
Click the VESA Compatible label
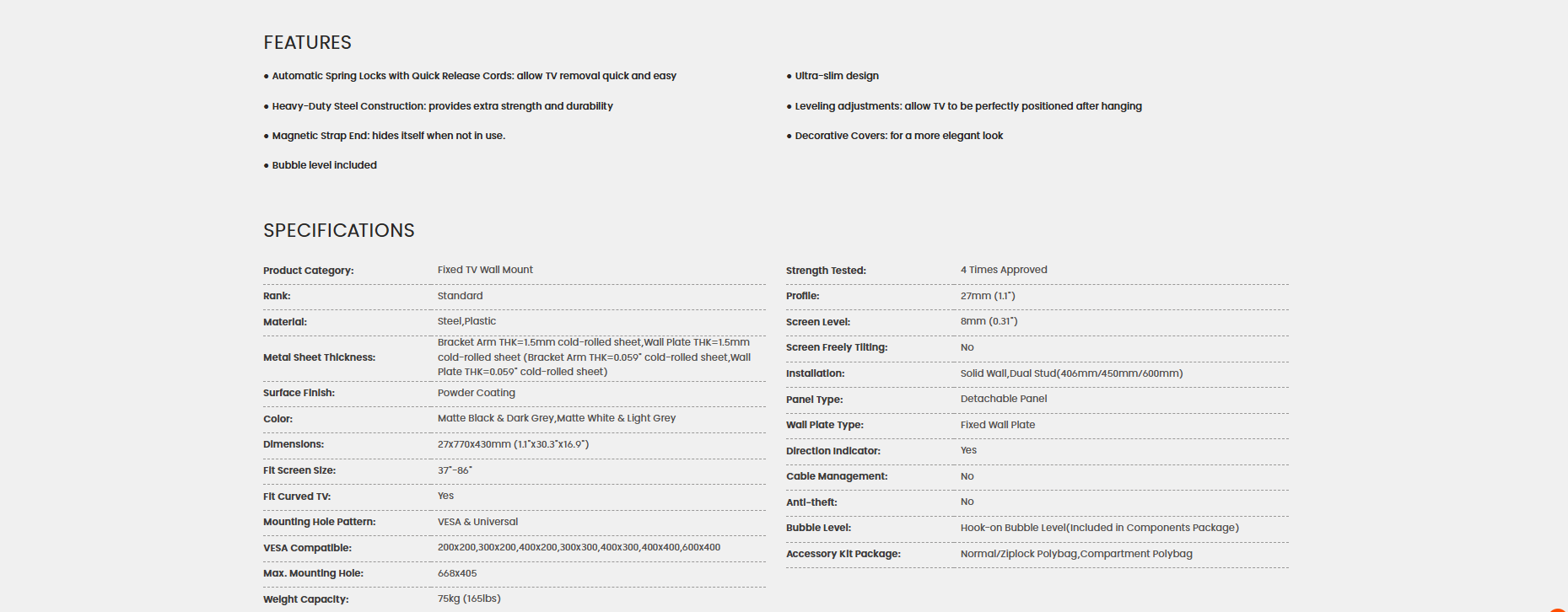pos(307,548)
